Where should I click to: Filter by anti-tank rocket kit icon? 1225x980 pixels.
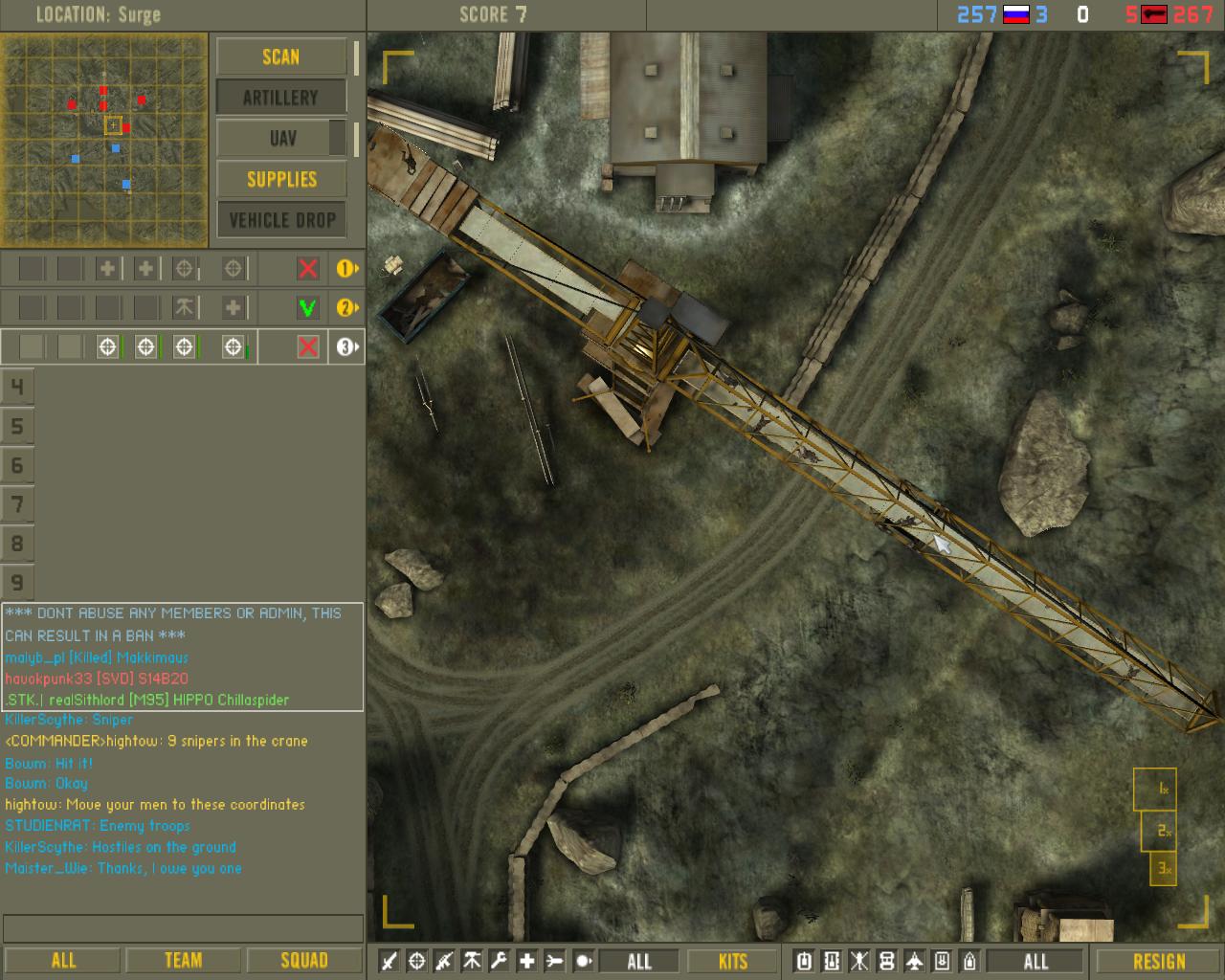point(555,961)
